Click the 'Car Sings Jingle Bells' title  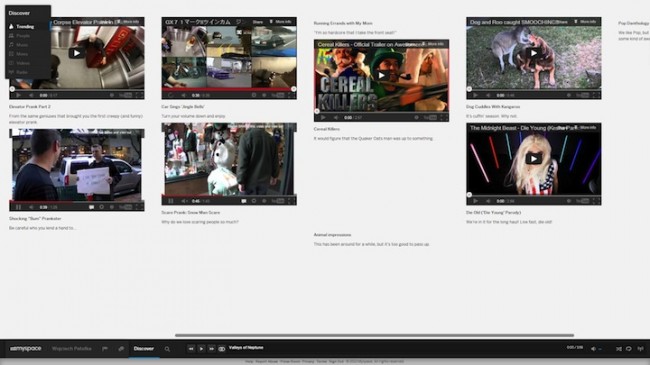click(183, 107)
